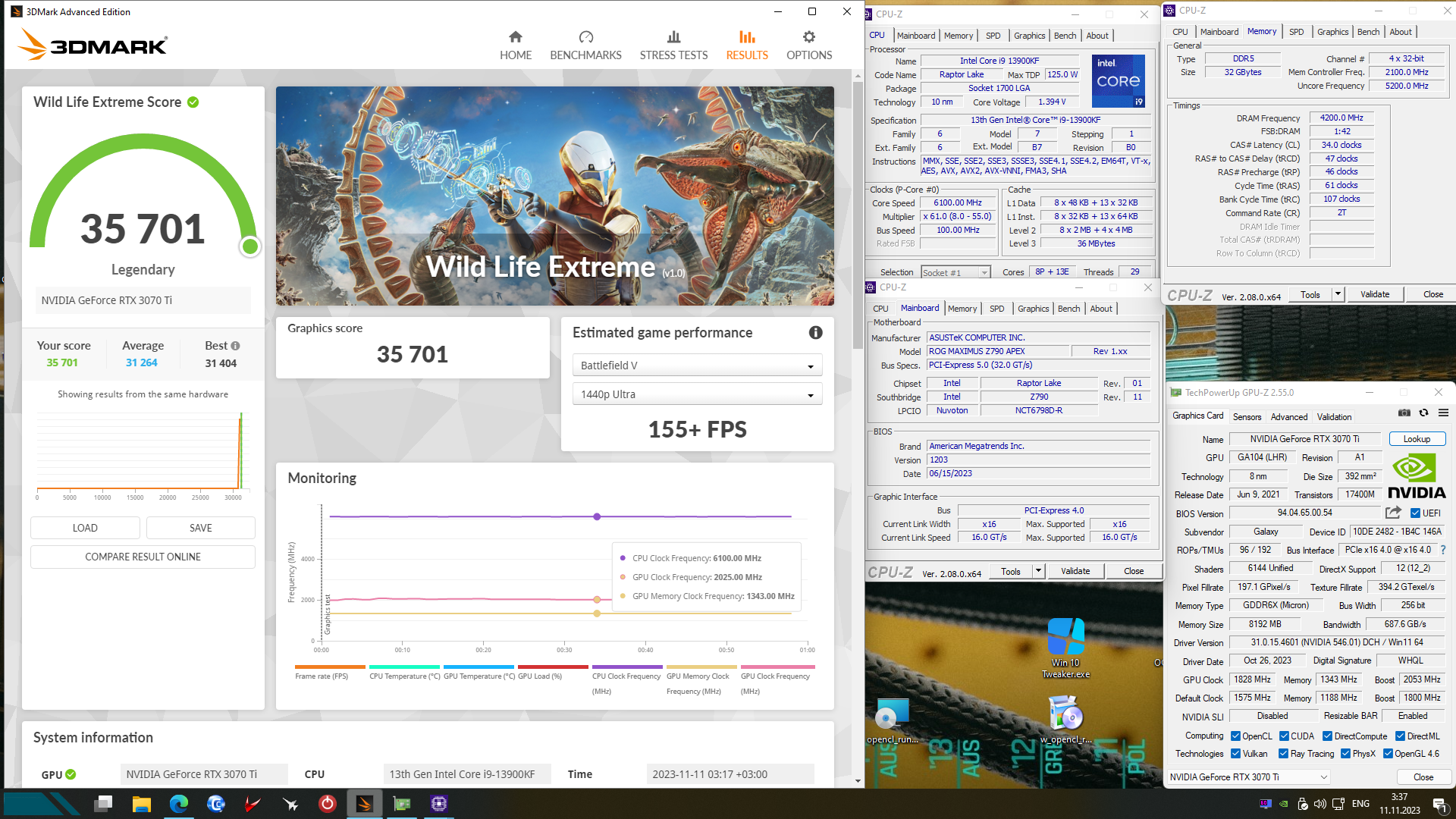Screen dimensions: 1456x819
Task: Open the Socket #1 selection dropdown in CPU-Z
Action: point(956,272)
